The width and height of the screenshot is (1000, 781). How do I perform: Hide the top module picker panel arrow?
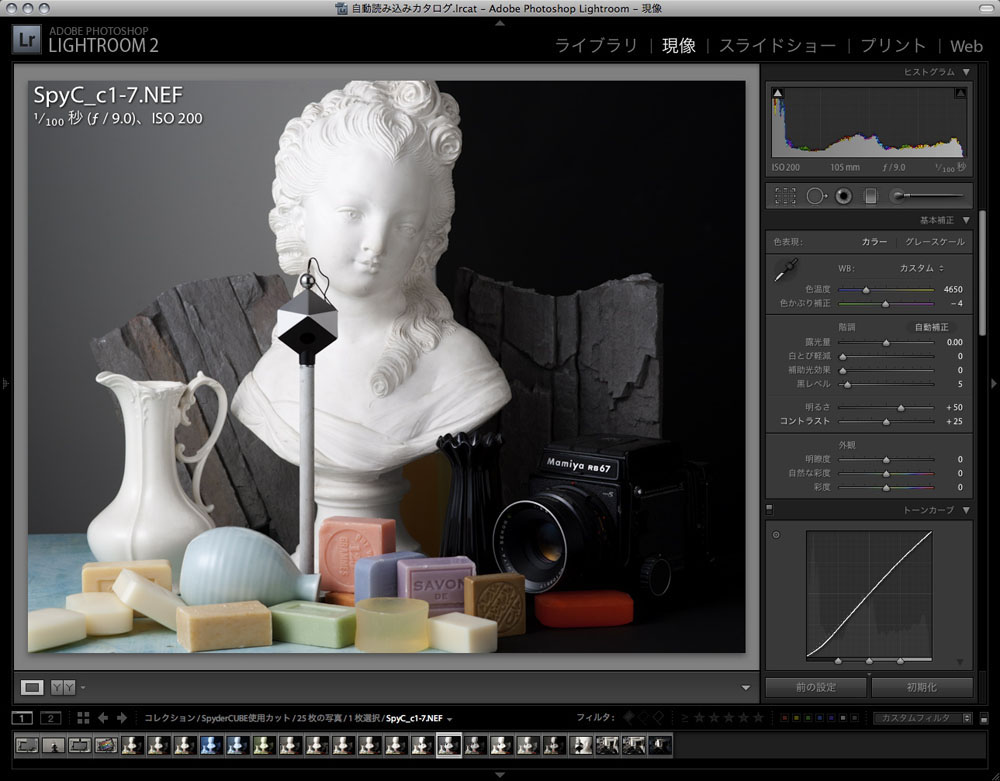click(500, 23)
